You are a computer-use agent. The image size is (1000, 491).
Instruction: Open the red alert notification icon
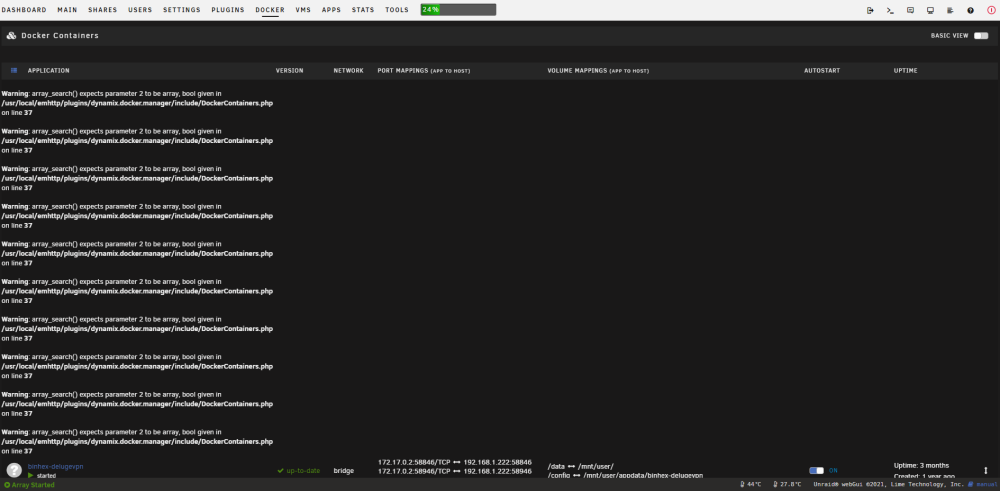click(990, 10)
